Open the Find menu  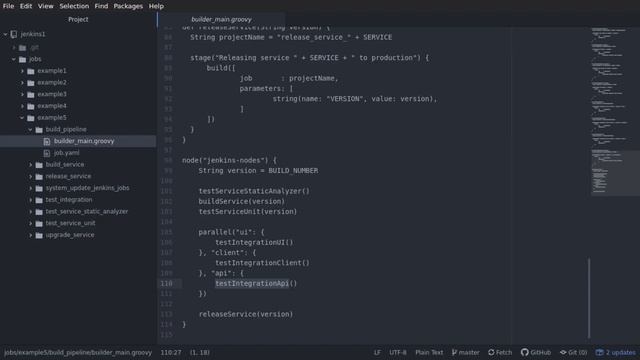[x=101, y=6]
